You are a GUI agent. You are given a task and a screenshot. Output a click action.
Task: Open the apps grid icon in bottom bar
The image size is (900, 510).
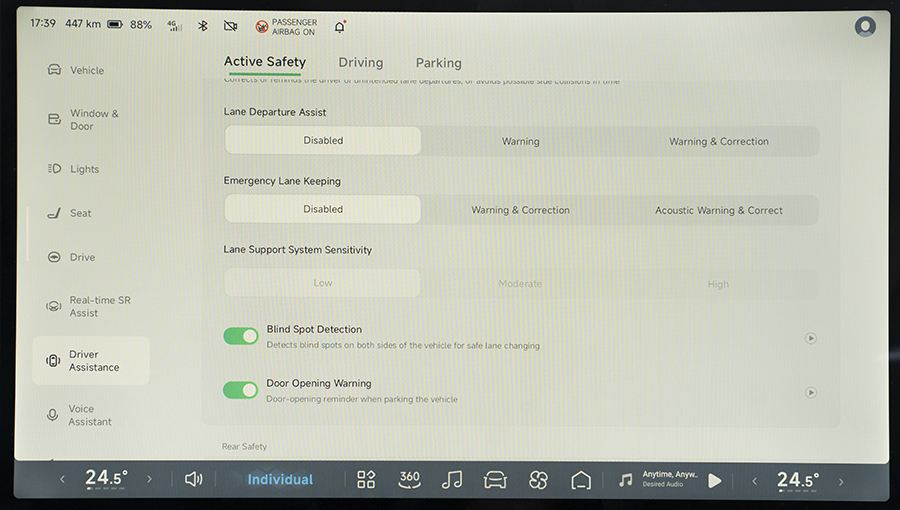coord(366,480)
